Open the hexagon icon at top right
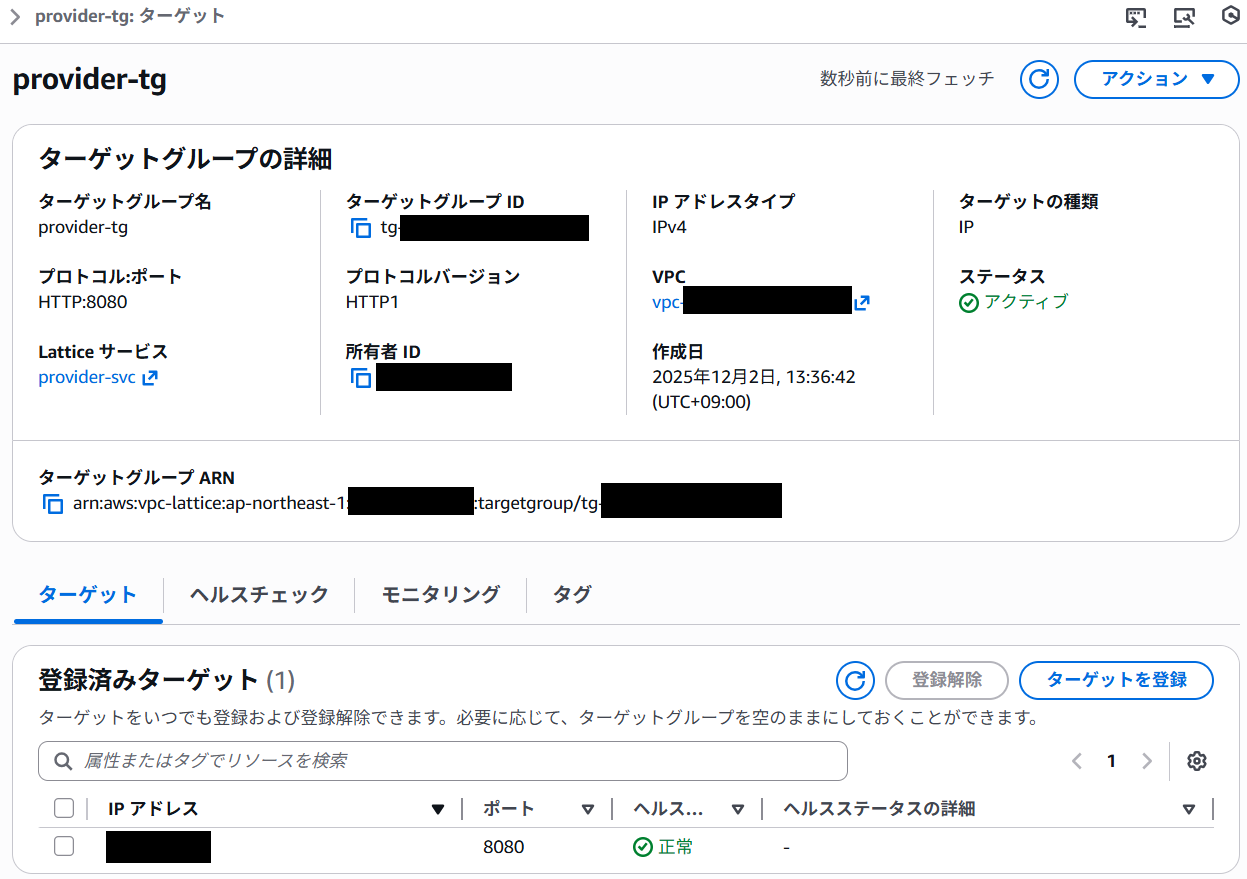This screenshot has height=879, width=1247. click(x=1233, y=17)
